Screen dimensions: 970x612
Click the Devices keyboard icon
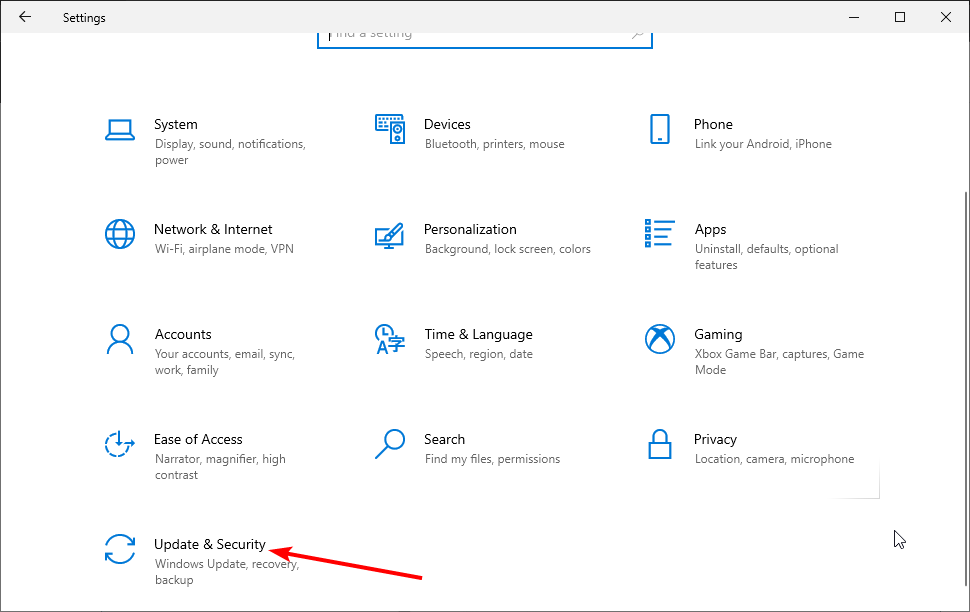click(x=390, y=130)
